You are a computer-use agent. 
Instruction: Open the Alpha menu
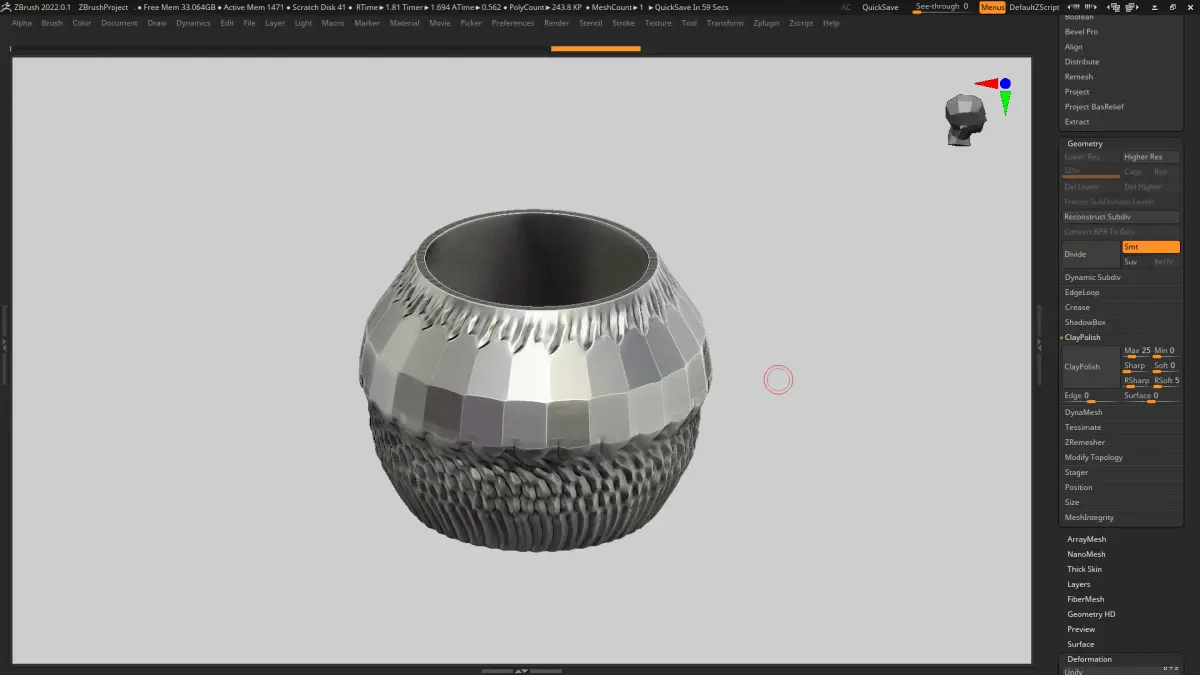tap(21, 23)
